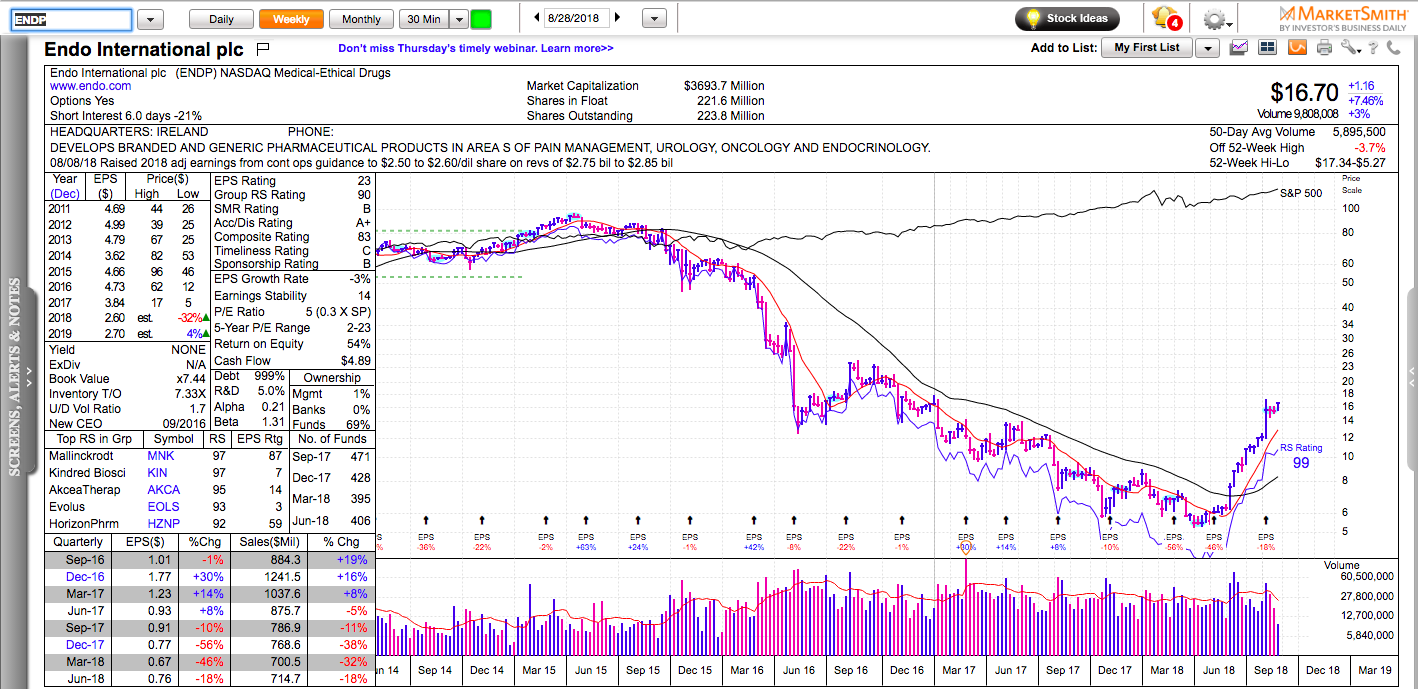This screenshot has height=689, width=1418.
Task: Open the chart overlay line-graph icon
Action: coord(1239,47)
